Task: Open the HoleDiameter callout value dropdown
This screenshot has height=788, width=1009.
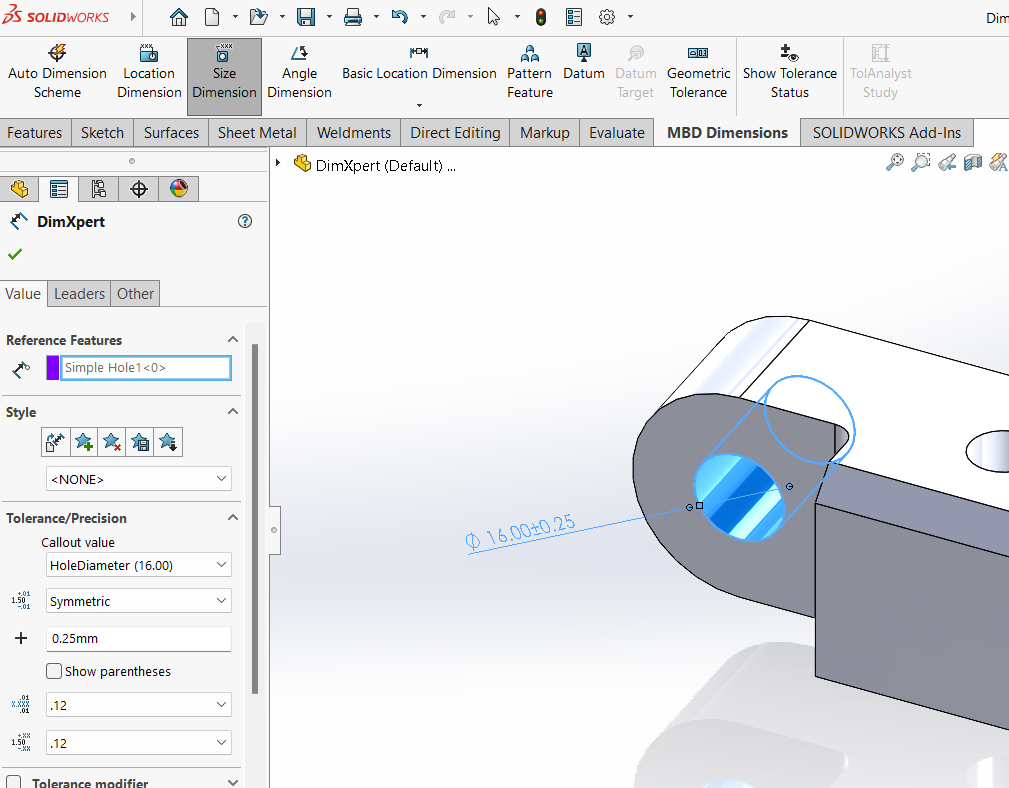Action: [x=138, y=564]
